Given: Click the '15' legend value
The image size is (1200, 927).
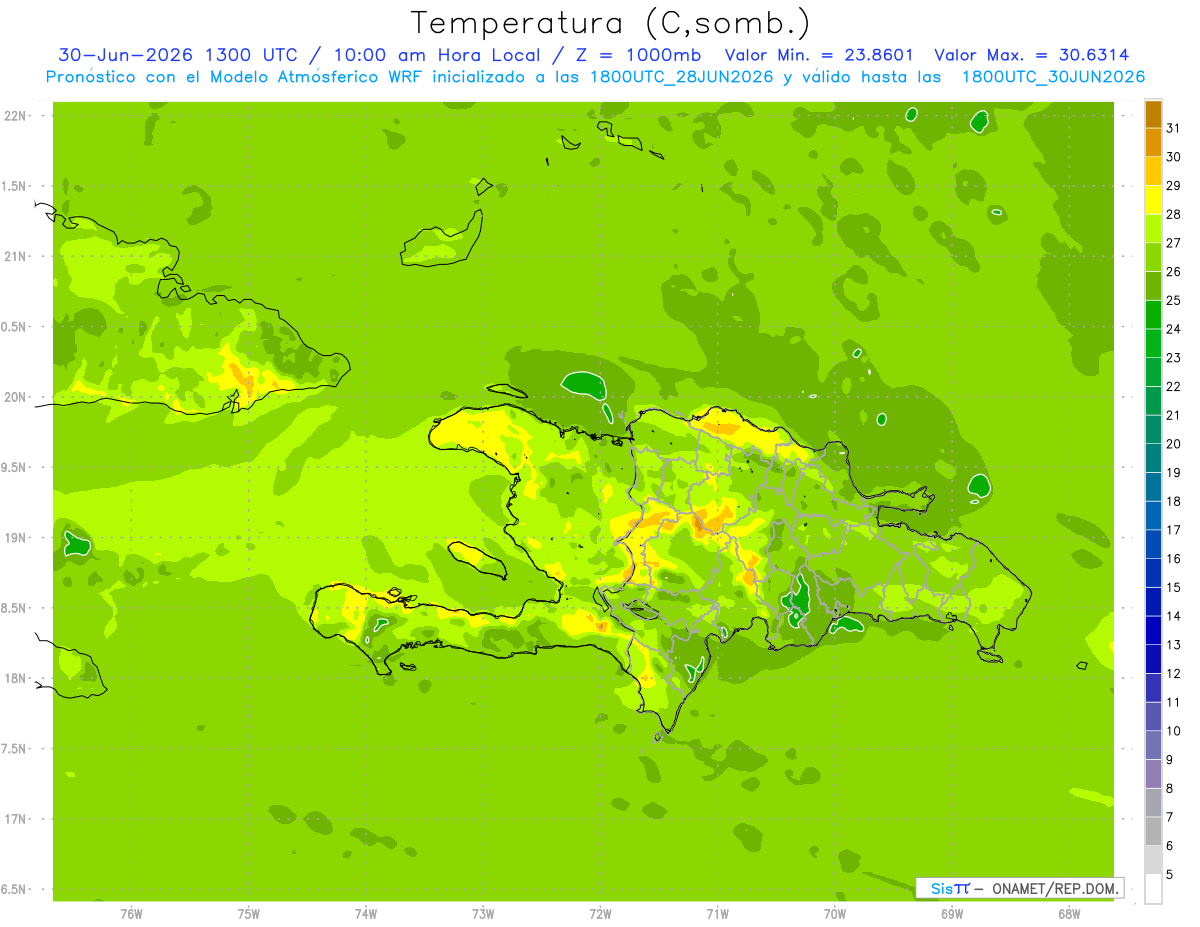Looking at the screenshot, I should [1174, 587].
